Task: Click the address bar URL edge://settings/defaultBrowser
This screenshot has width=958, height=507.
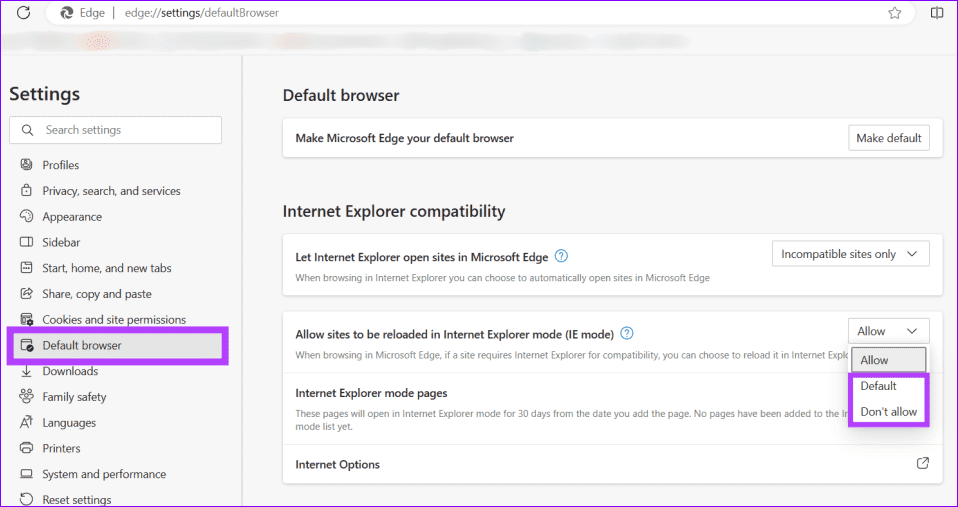Action: tap(202, 13)
